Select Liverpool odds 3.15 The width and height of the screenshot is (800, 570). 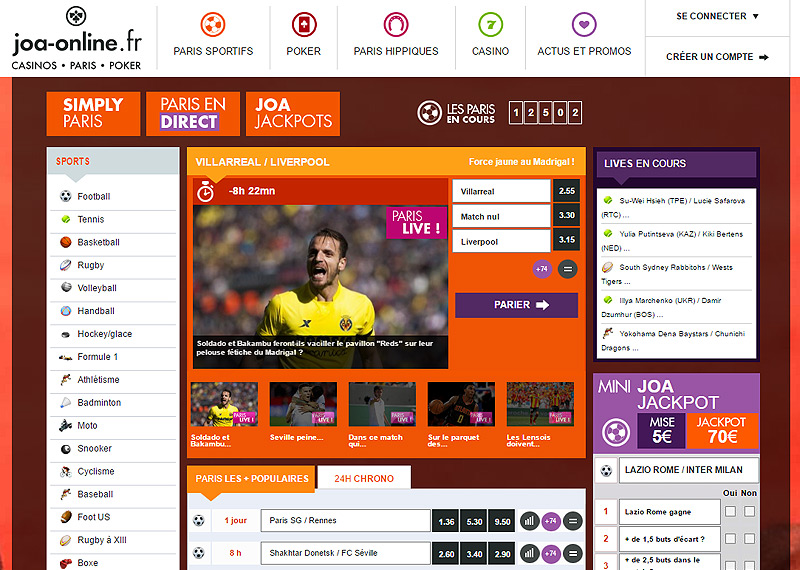[x=566, y=240]
